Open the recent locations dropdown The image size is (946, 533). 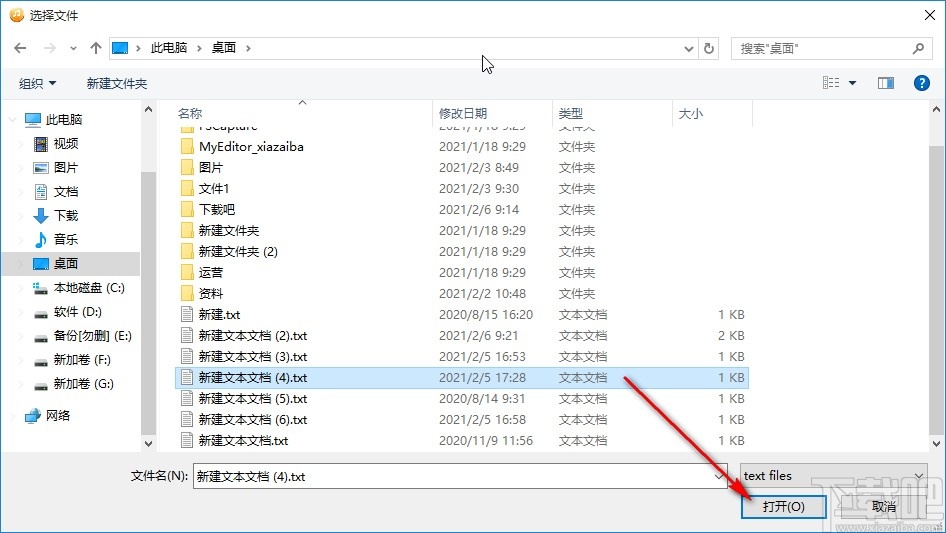73,48
